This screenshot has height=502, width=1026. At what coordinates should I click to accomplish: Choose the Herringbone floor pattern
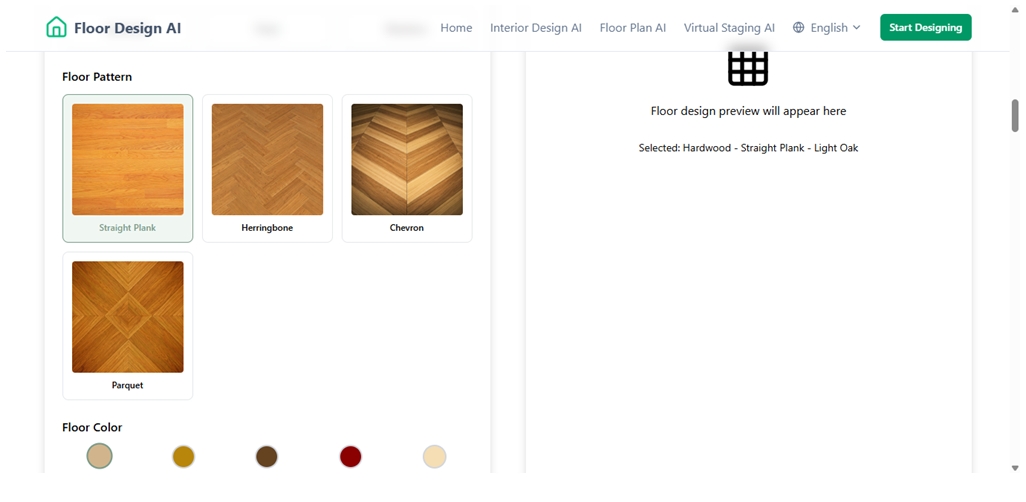click(267, 168)
